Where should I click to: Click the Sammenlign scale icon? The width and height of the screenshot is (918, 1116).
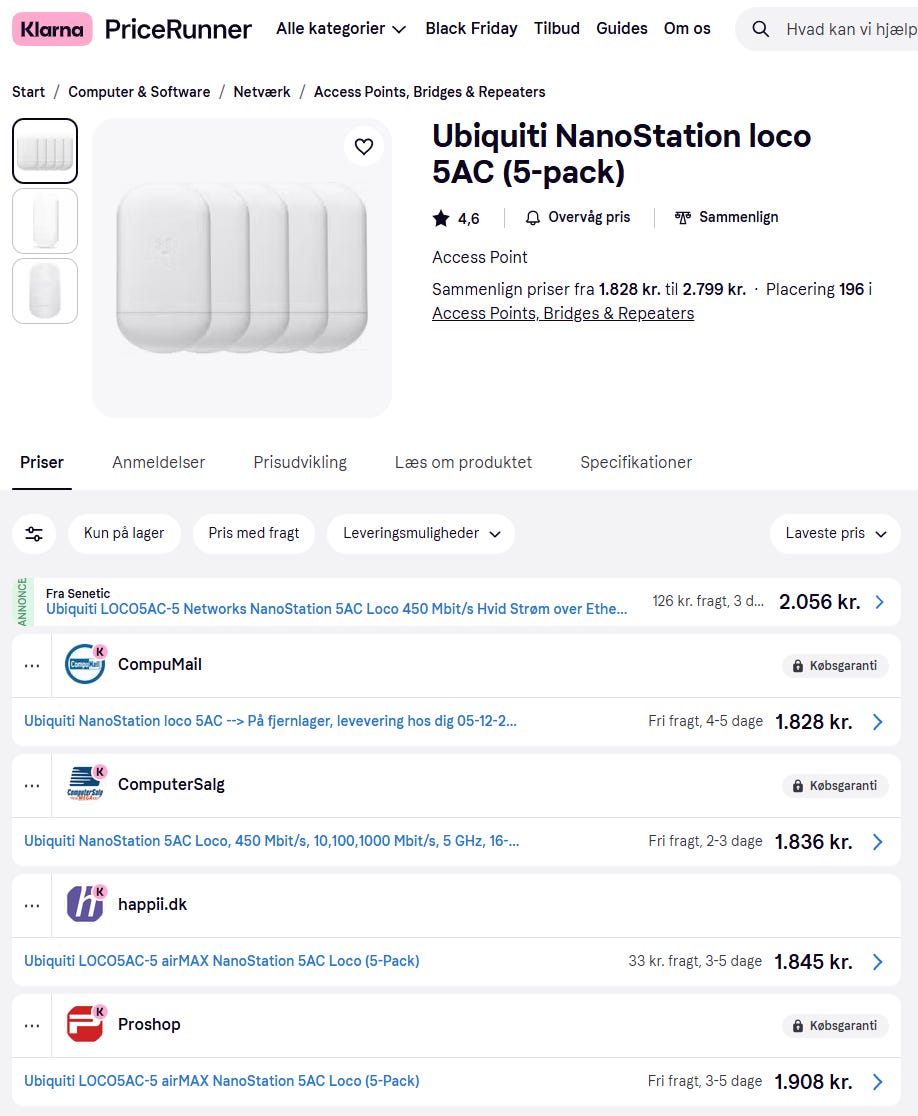point(683,217)
